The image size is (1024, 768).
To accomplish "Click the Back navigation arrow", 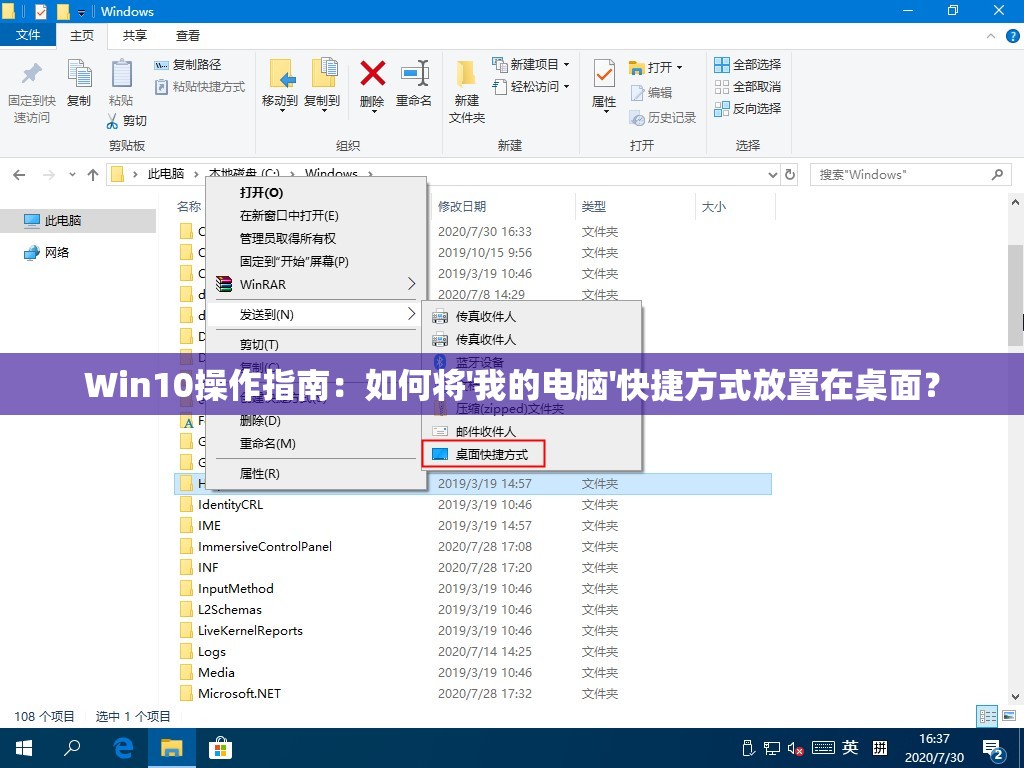I will 20,174.
